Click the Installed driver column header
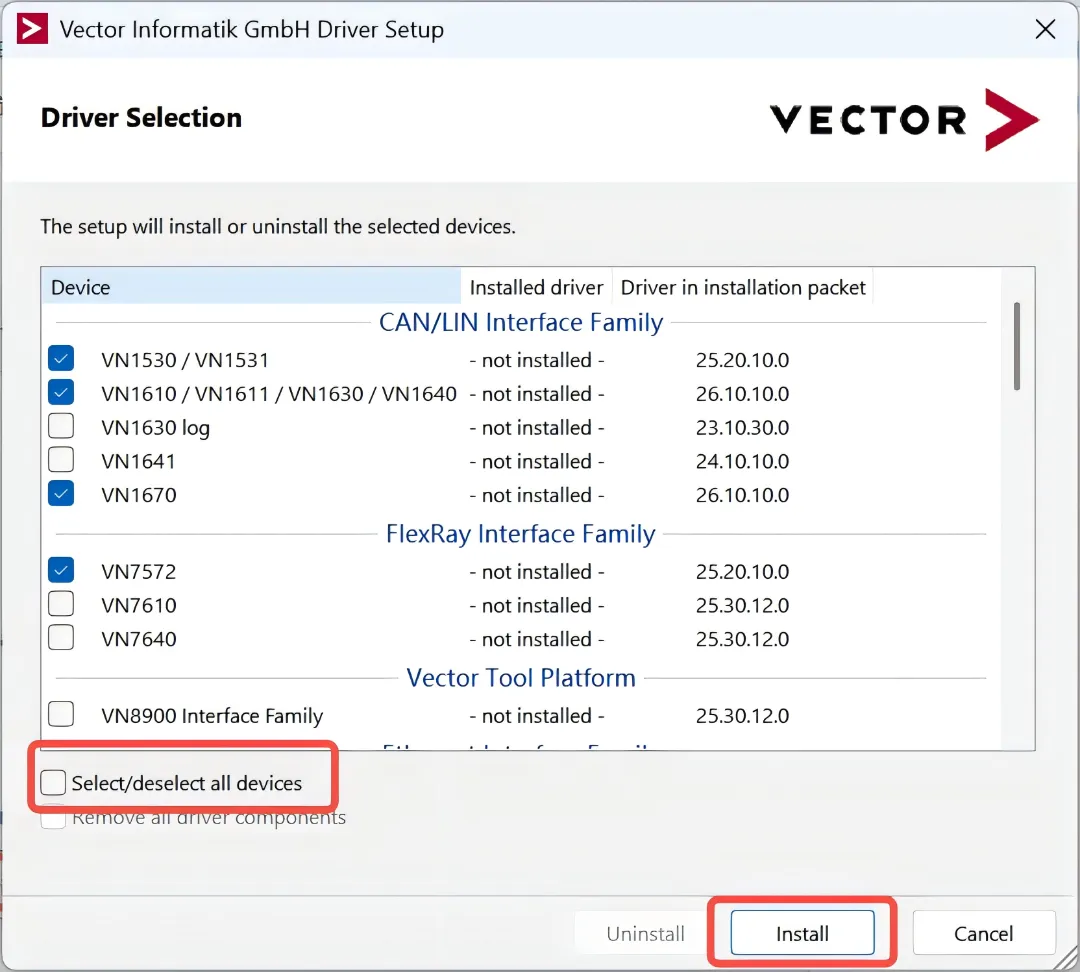 click(x=536, y=287)
